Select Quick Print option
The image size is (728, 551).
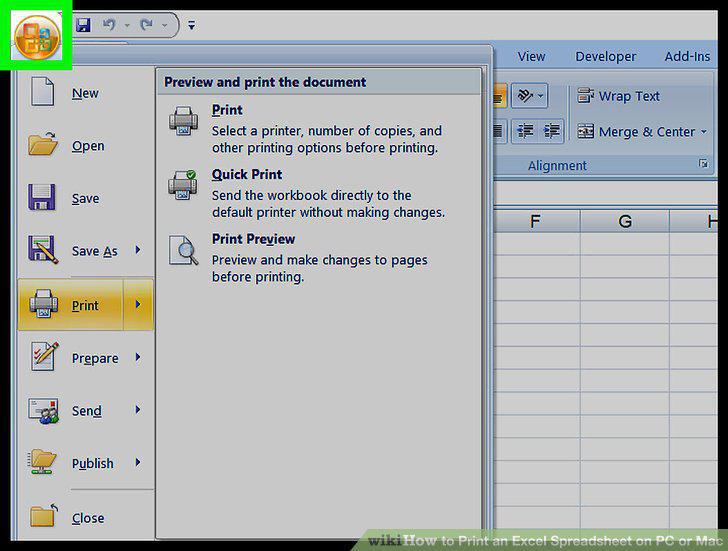(320, 193)
